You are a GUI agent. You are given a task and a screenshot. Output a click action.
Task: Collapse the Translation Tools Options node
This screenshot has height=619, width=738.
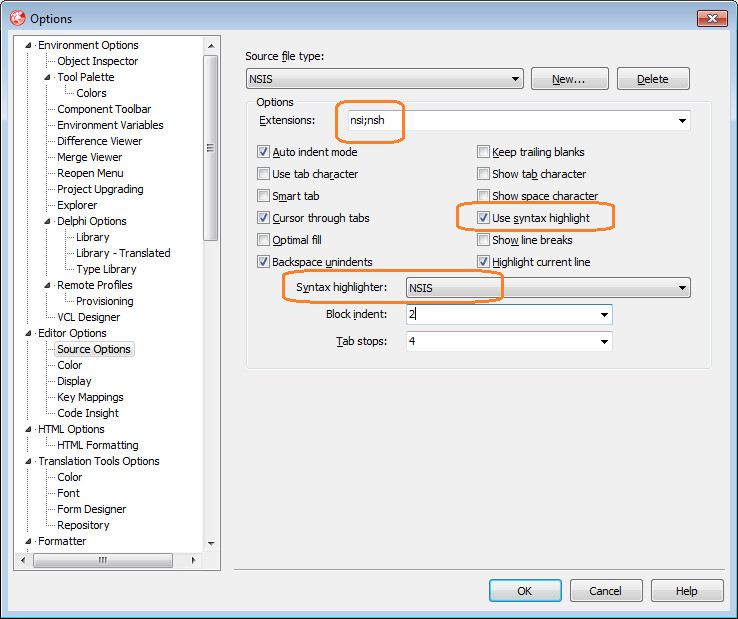pyautogui.click(x=28, y=461)
